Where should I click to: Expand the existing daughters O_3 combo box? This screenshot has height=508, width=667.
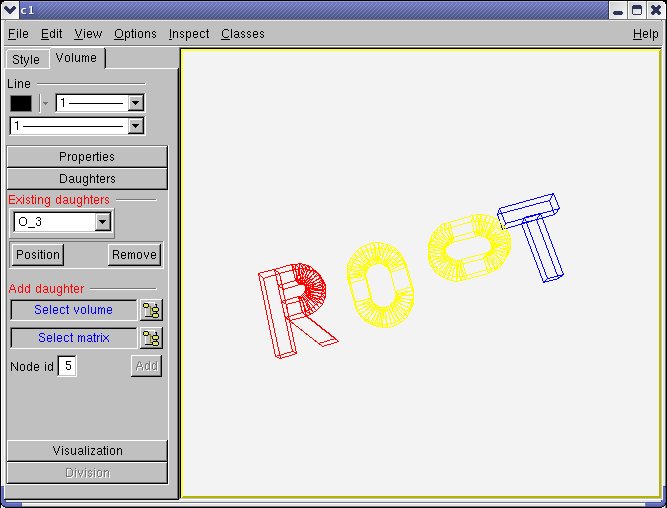pyautogui.click(x=102, y=222)
